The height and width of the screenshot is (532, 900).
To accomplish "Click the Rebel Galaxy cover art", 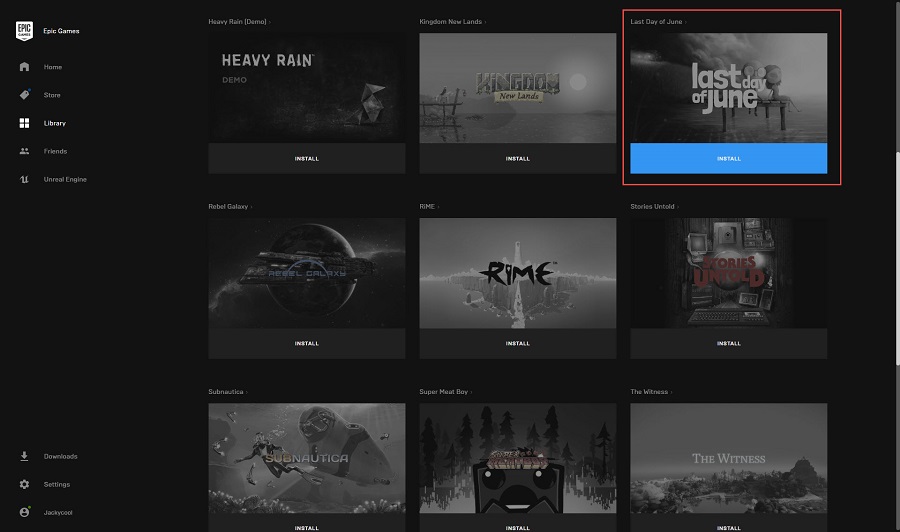I will point(307,273).
